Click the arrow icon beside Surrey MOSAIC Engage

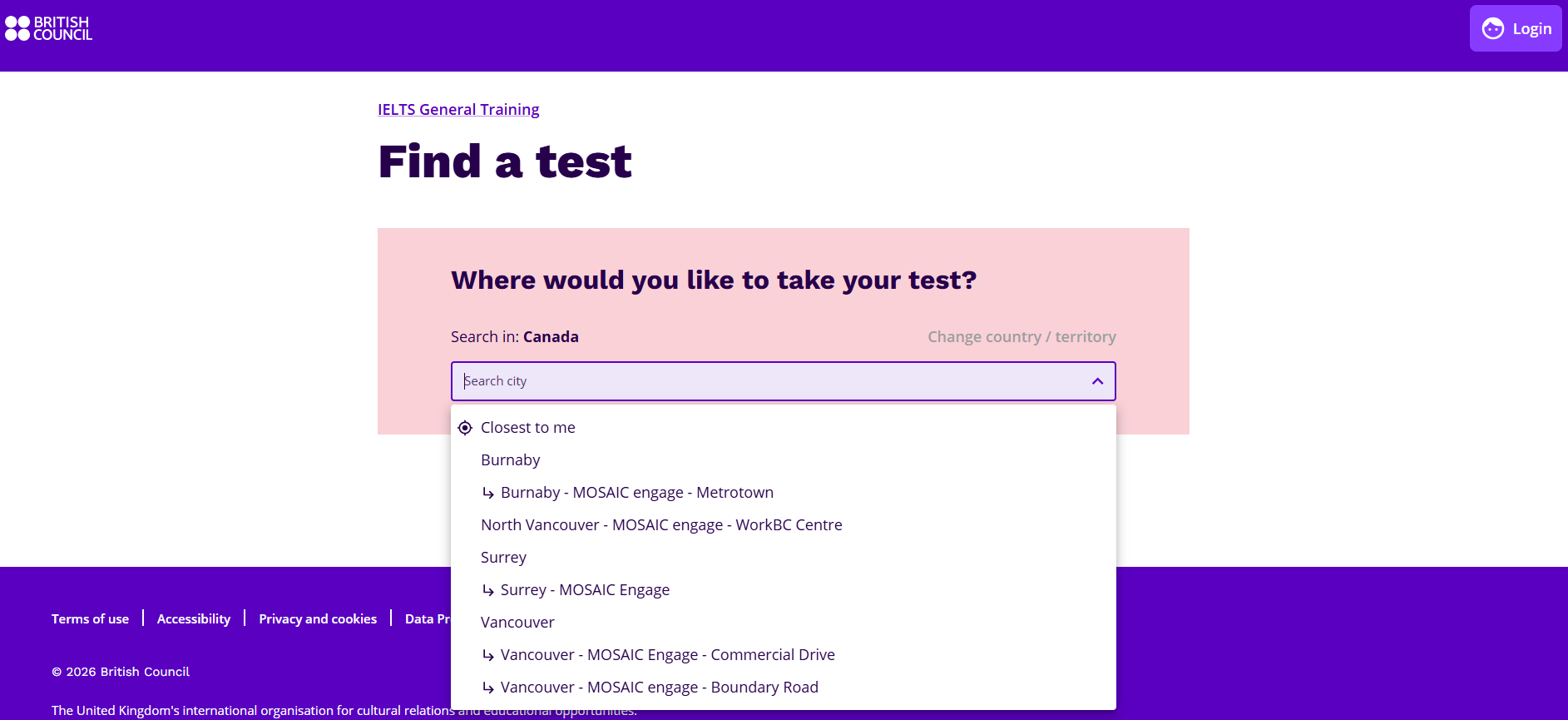pos(488,590)
